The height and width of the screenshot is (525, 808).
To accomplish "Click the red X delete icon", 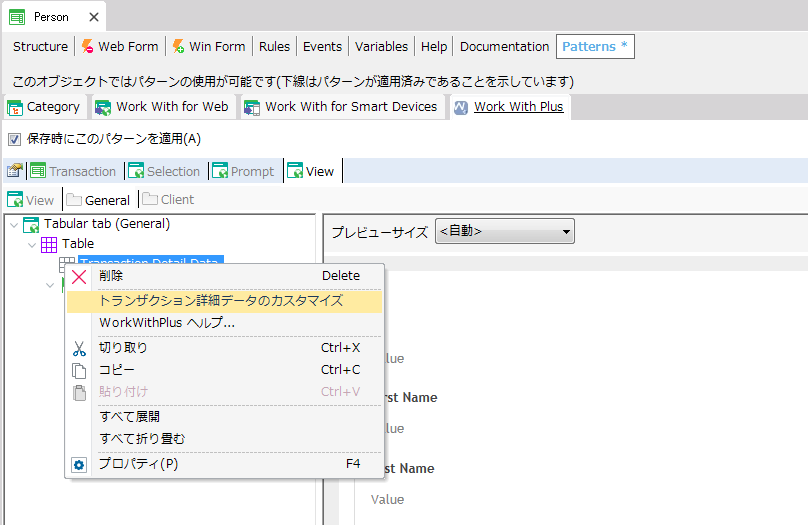I will click(79, 277).
